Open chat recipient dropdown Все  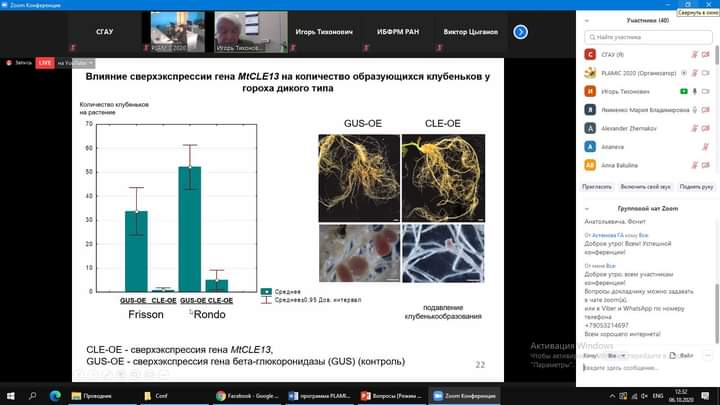point(617,356)
